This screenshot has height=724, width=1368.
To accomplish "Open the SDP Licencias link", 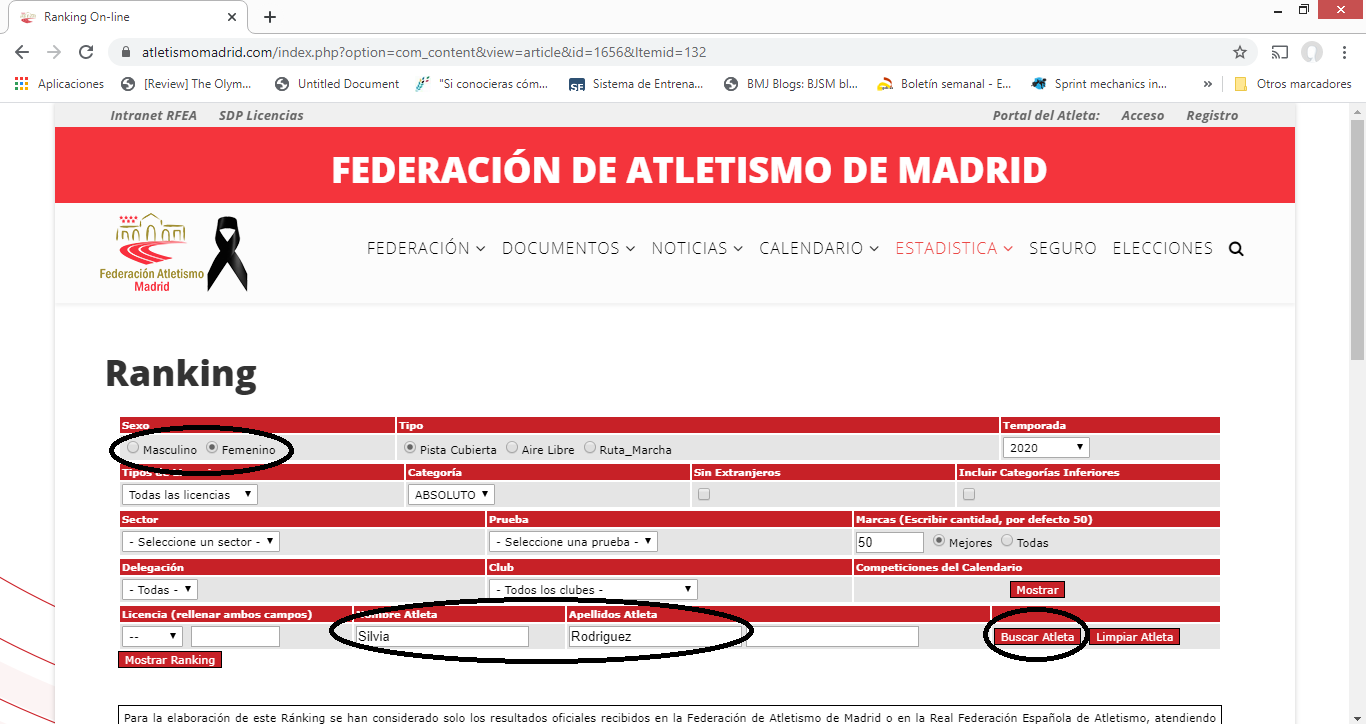I will (x=261, y=115).
